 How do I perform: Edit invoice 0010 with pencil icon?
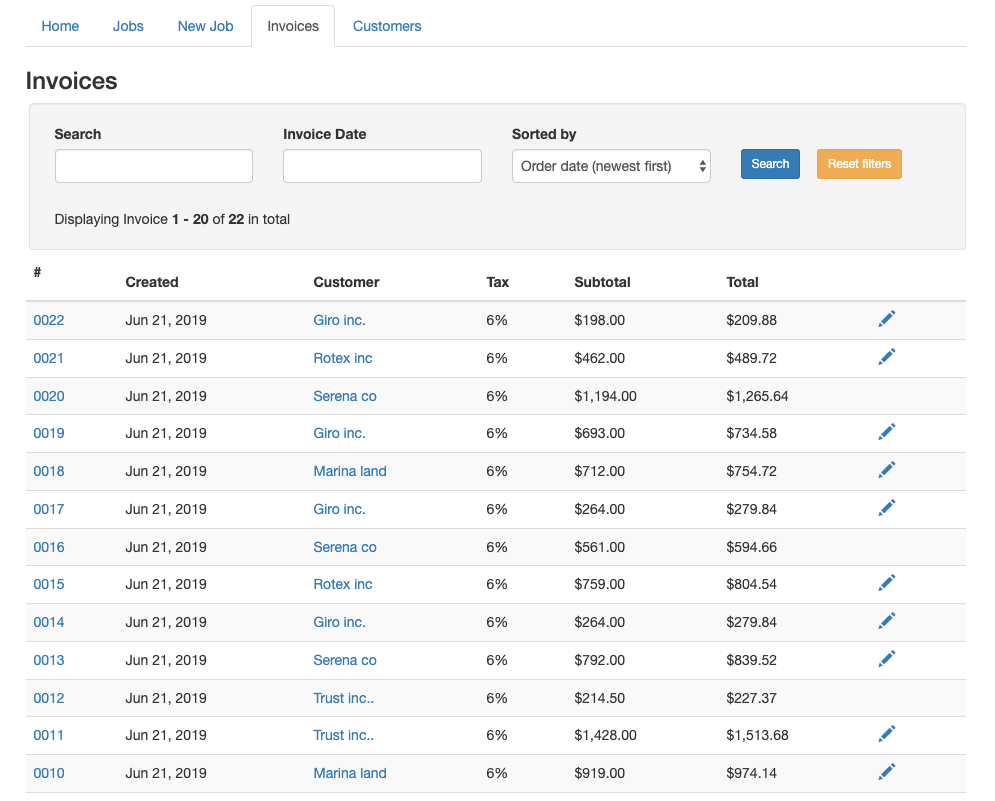[x=886, y=772]
